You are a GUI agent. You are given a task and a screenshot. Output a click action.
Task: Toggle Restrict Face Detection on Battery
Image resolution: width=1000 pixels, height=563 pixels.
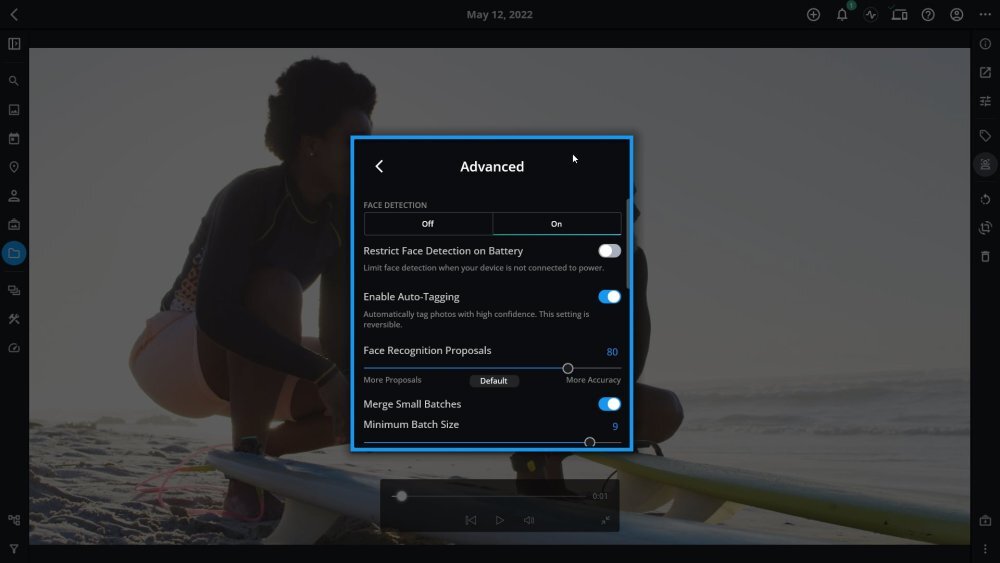pos(609,251)
